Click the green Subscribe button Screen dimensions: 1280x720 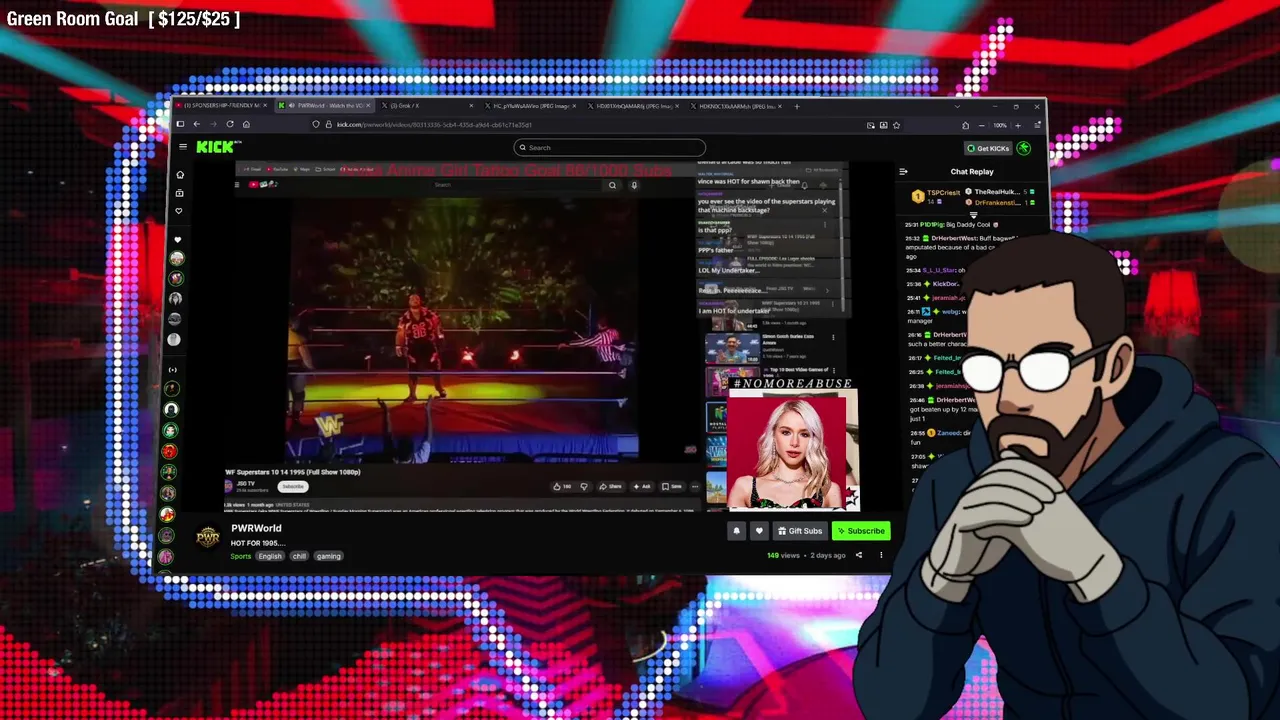(x=861, y=531)
